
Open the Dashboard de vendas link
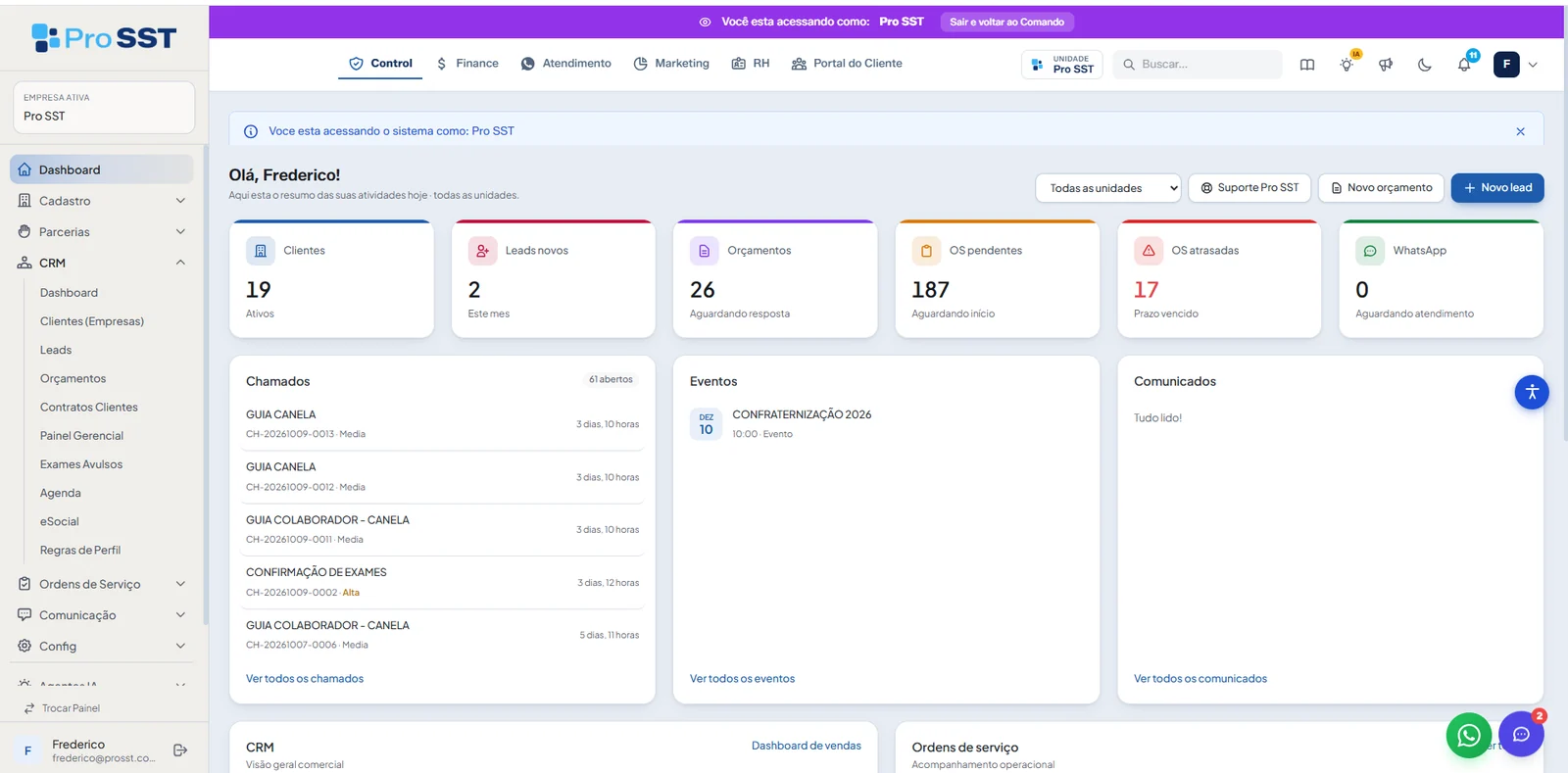(x=807, y=746)
